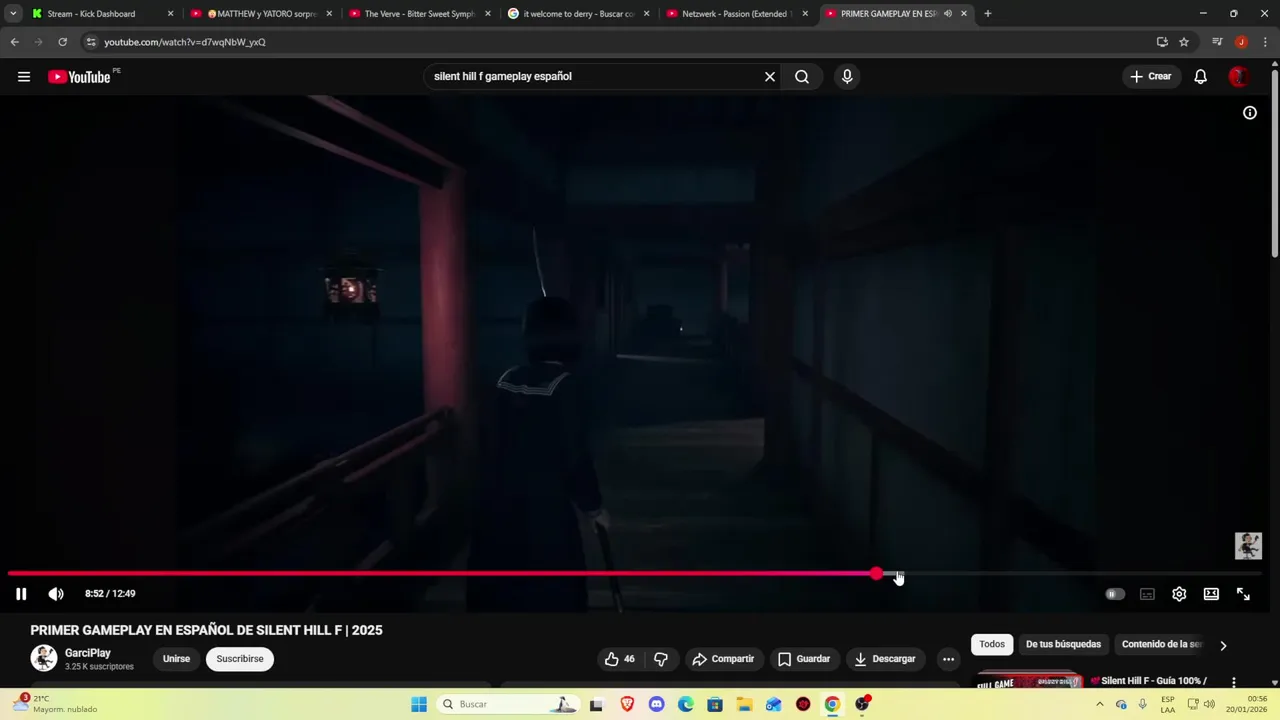
Task: Open the GarciPlay channel avatar
Action: 44,658
